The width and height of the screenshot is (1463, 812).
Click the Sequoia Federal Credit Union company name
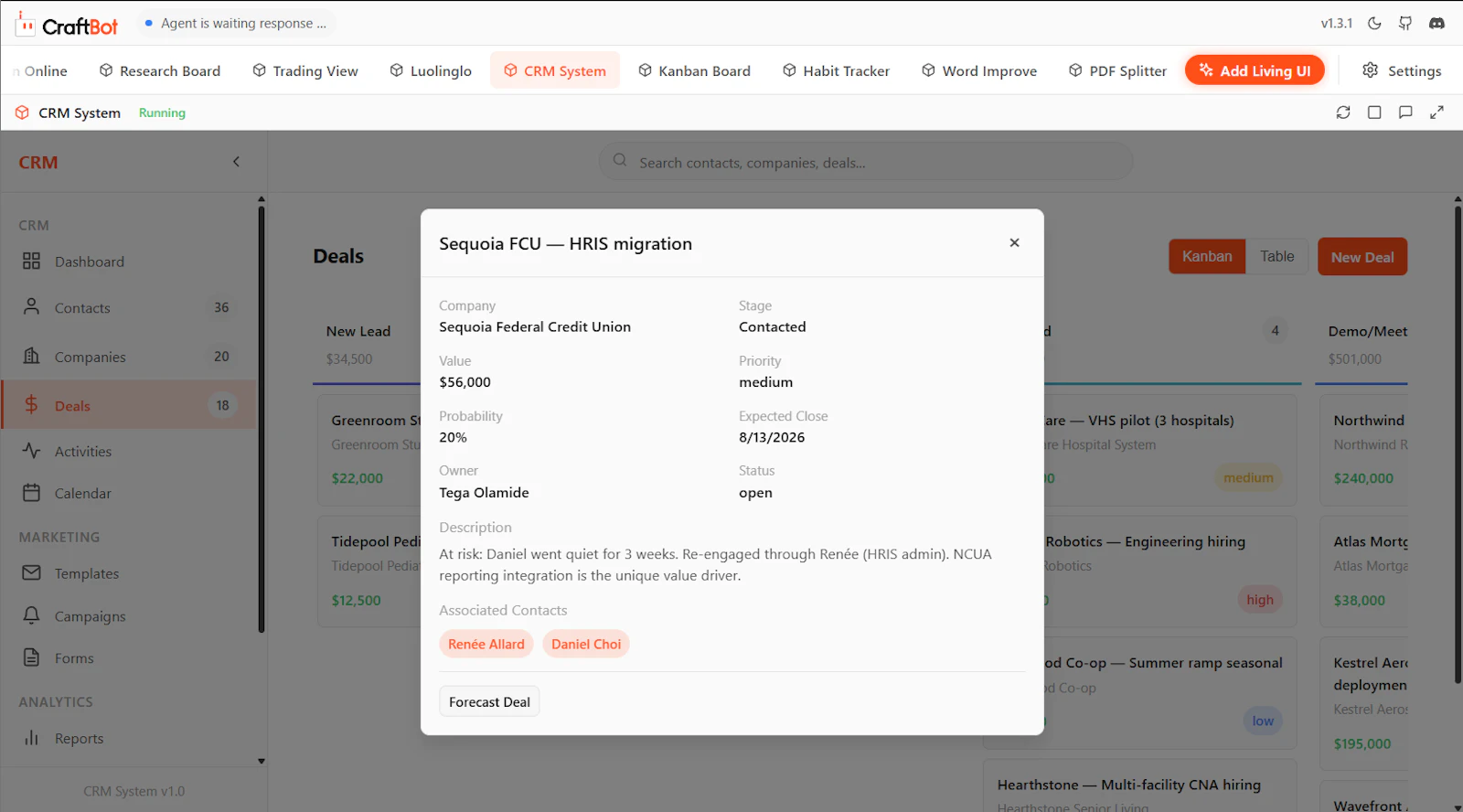tap(535, 326)
